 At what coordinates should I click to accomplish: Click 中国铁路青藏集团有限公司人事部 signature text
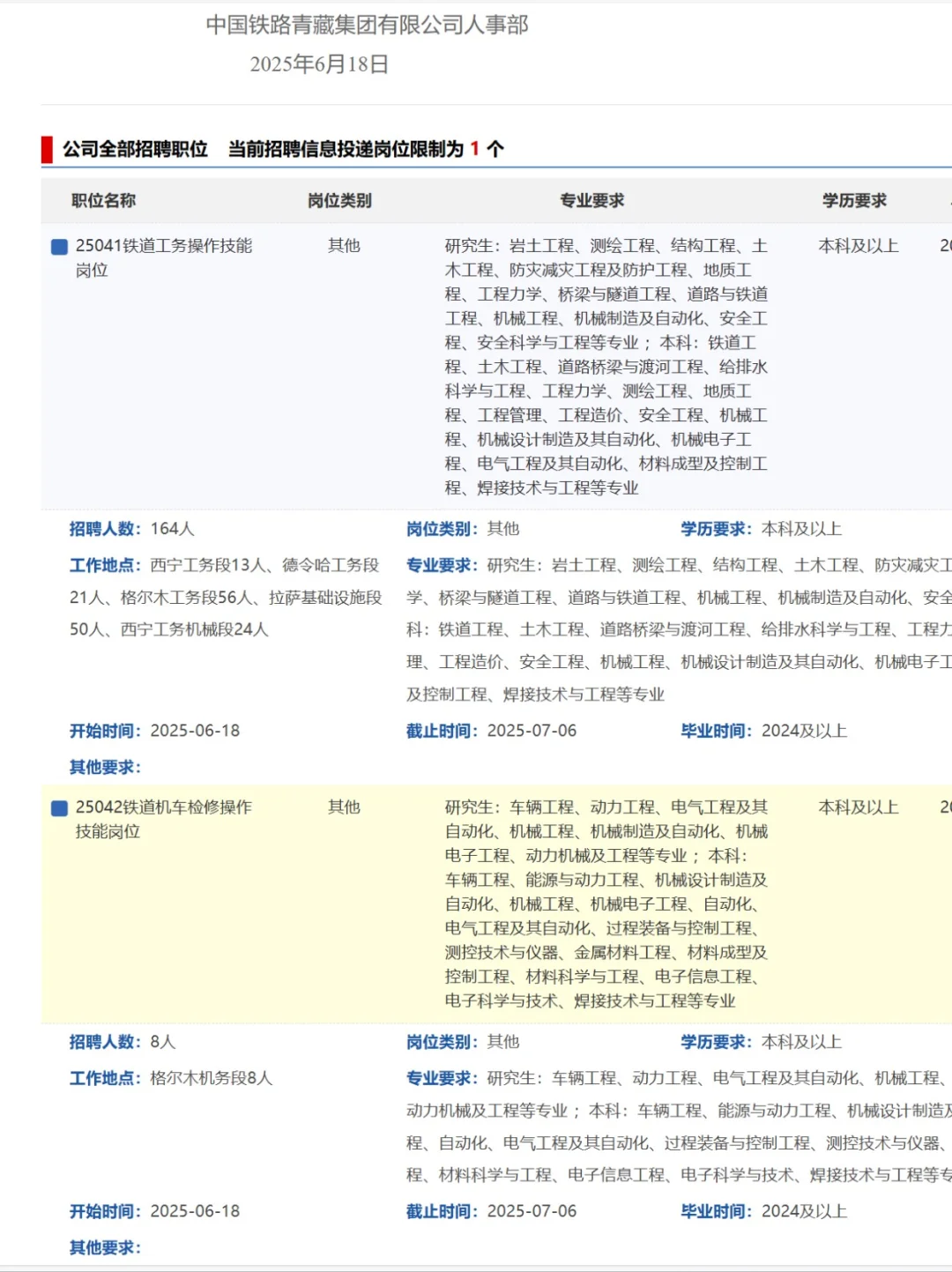[x=368, y=25]
